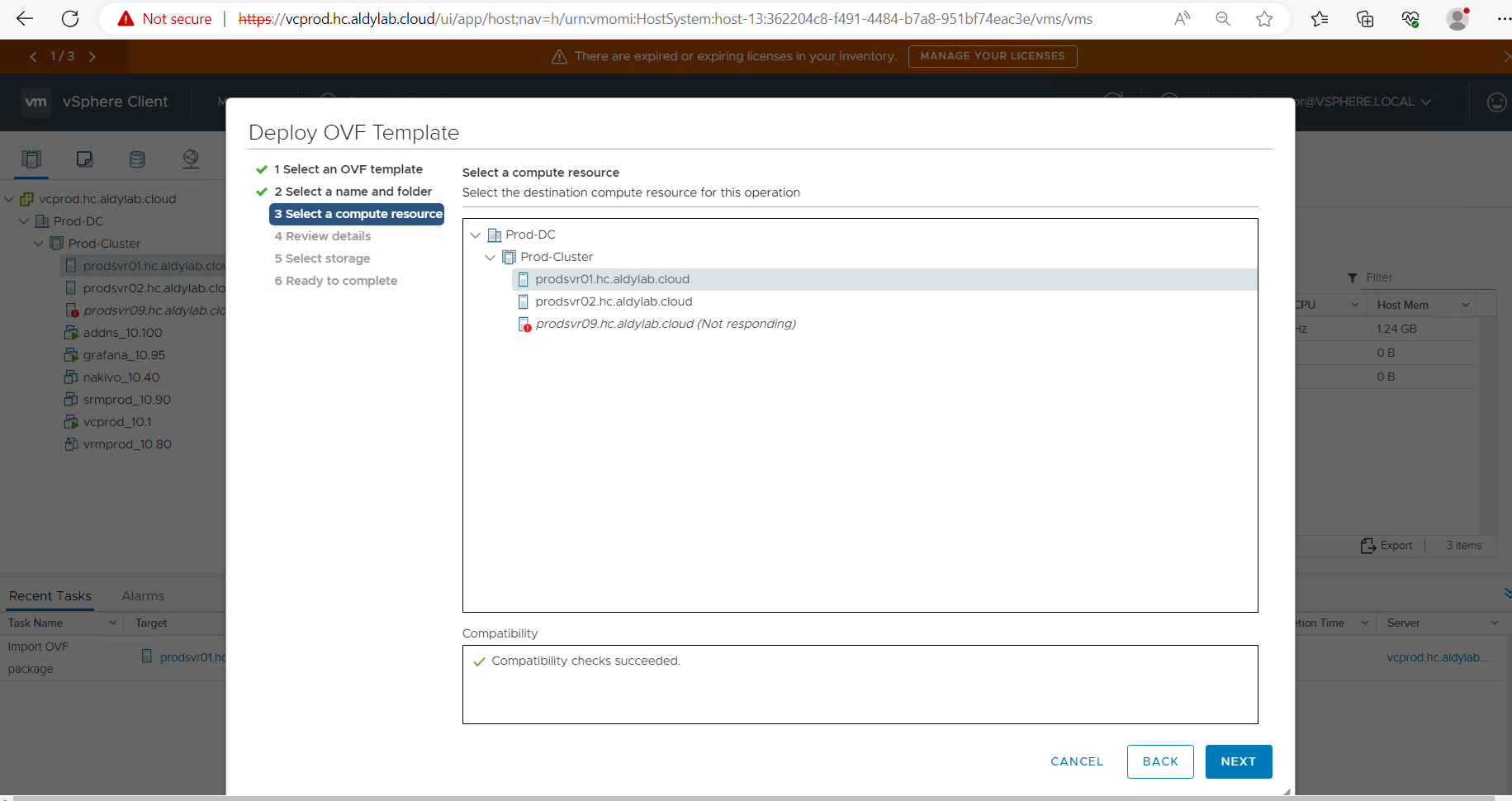Viewport: 1512px width, 801px height.
Task: Collapse the Prod-DC node in wizard tree
Action: coord(476,235)
